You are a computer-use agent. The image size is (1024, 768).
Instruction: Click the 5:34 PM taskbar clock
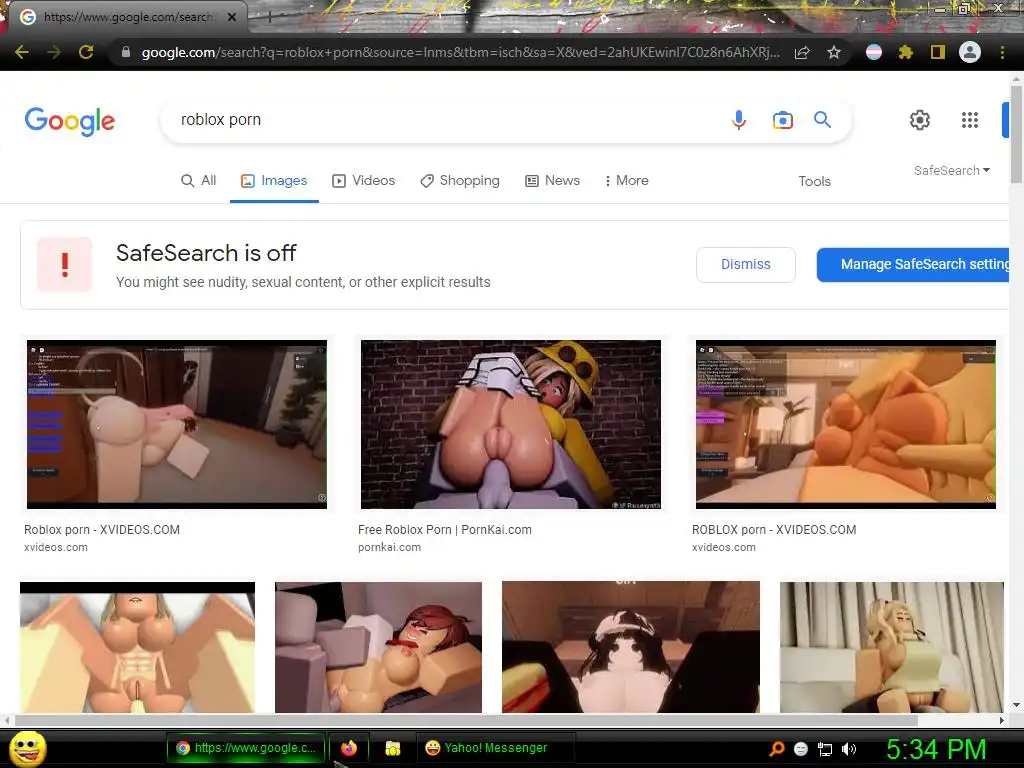pyautogui.click(x=936, y=749)
